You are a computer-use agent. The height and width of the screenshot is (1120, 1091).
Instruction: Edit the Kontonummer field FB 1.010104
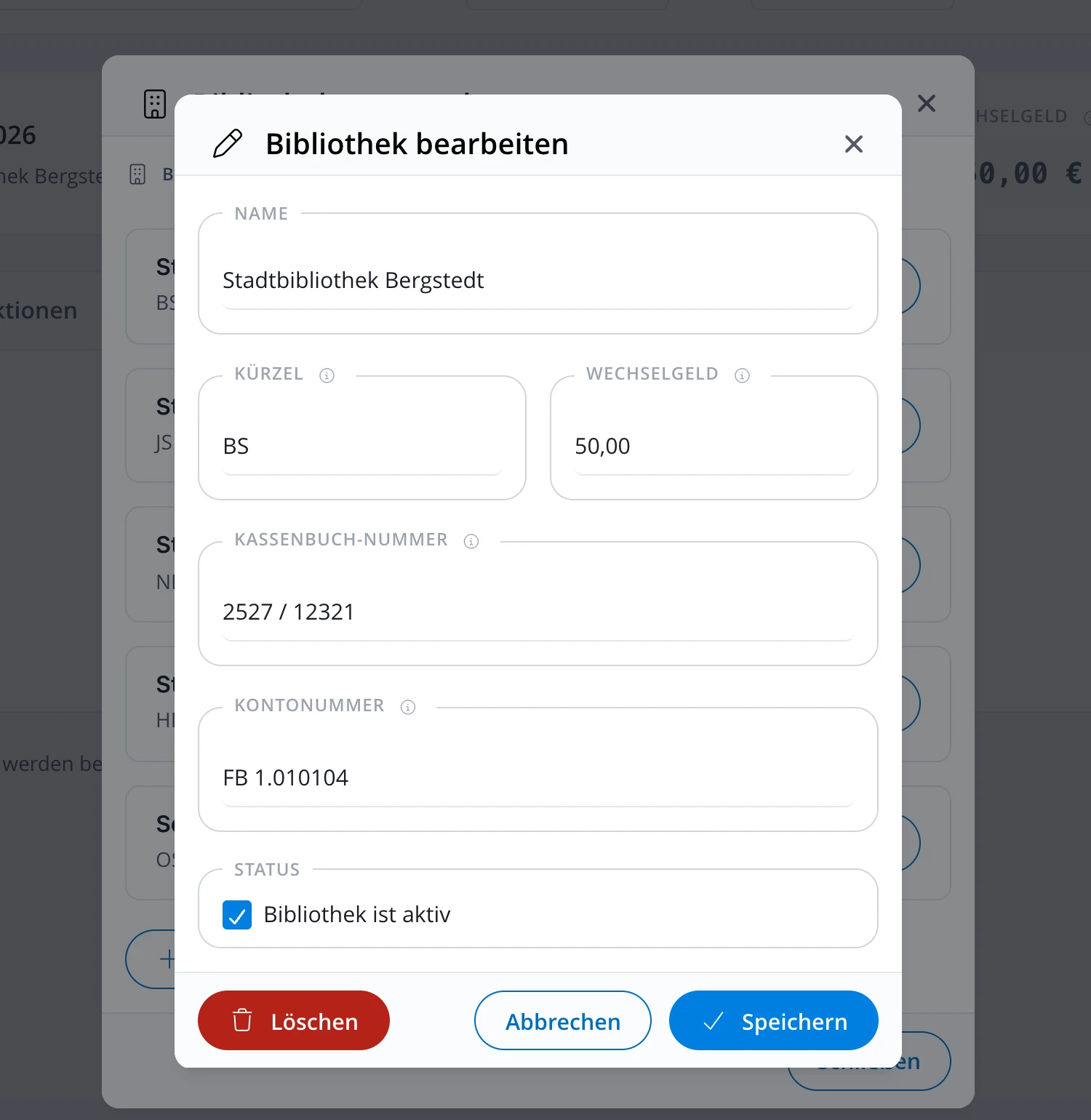(538, 778)
